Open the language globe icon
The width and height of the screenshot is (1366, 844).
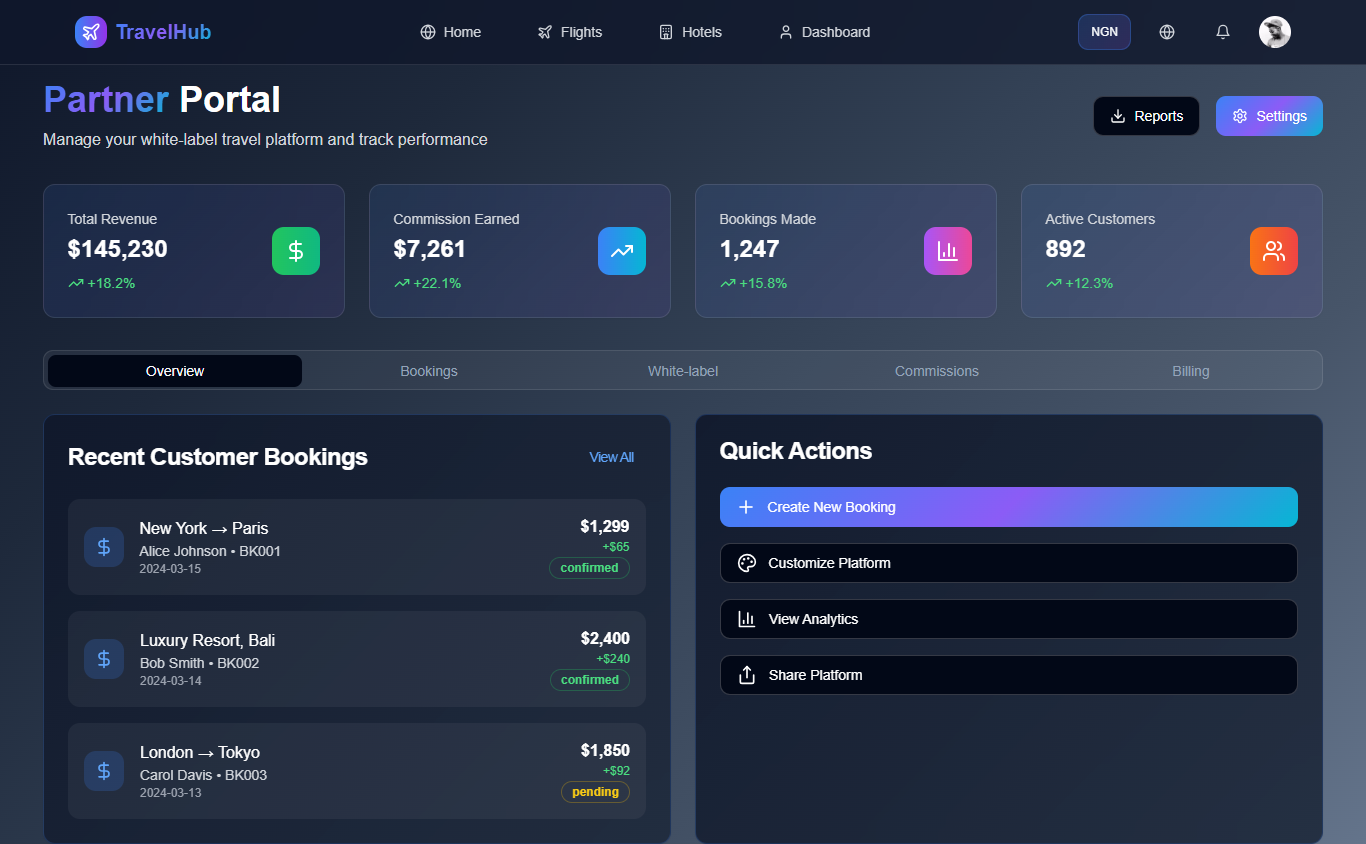click(x=1166, y=32)
